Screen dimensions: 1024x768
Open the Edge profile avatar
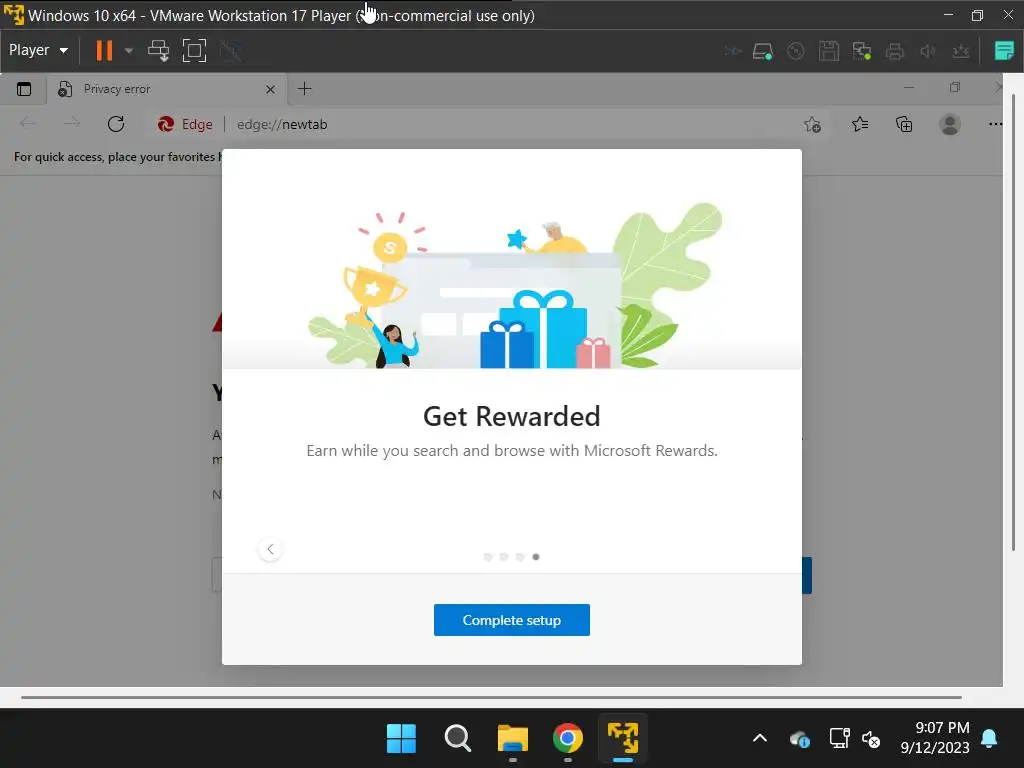pos(950,124)
